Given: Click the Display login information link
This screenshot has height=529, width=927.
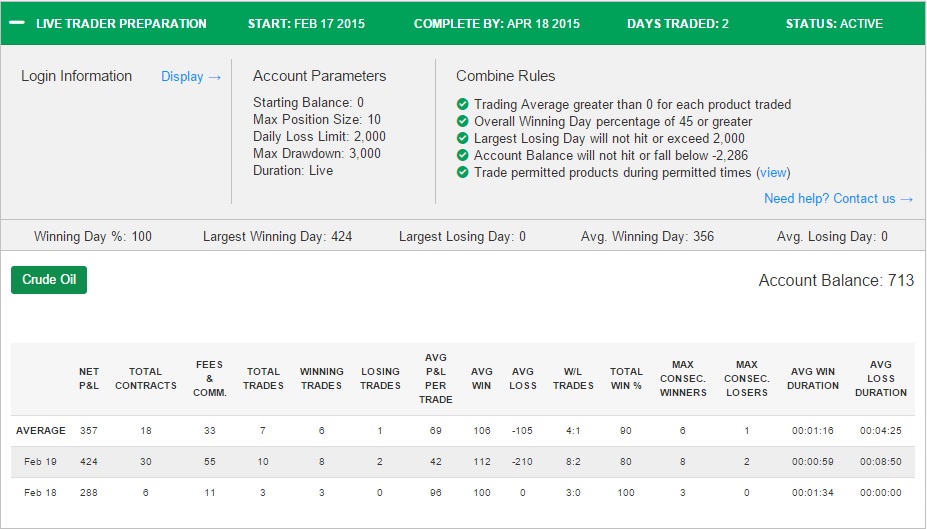Looking at the screenshot, I should pos(191,77).
